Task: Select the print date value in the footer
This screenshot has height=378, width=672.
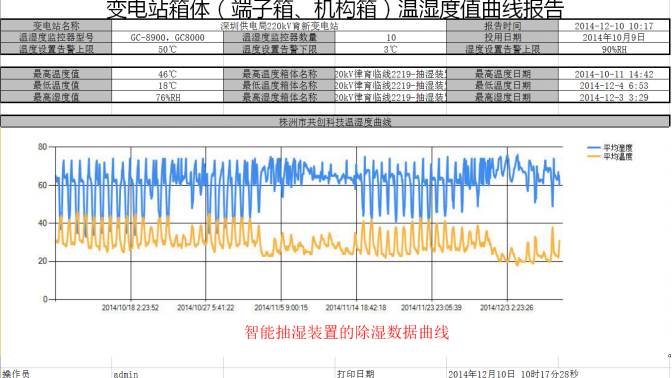Action: 513,374
